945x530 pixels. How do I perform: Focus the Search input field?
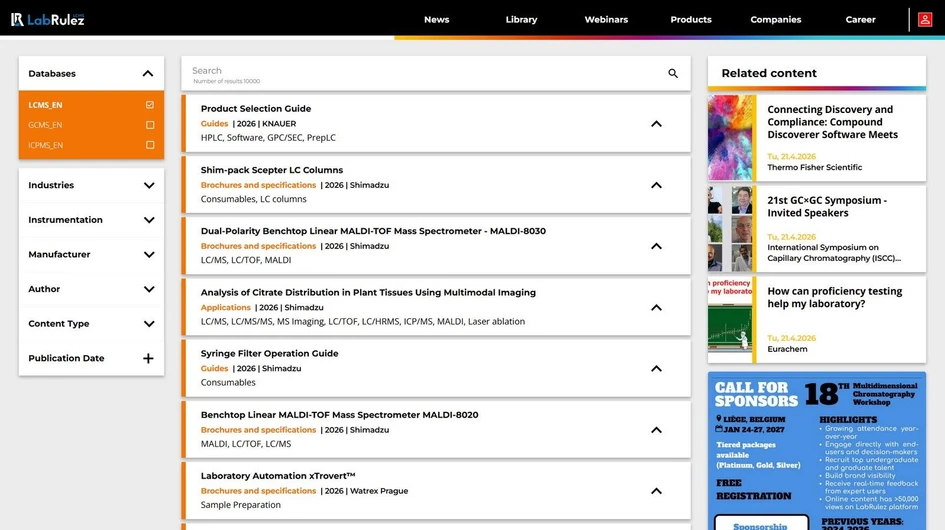(x=420, y=73)
